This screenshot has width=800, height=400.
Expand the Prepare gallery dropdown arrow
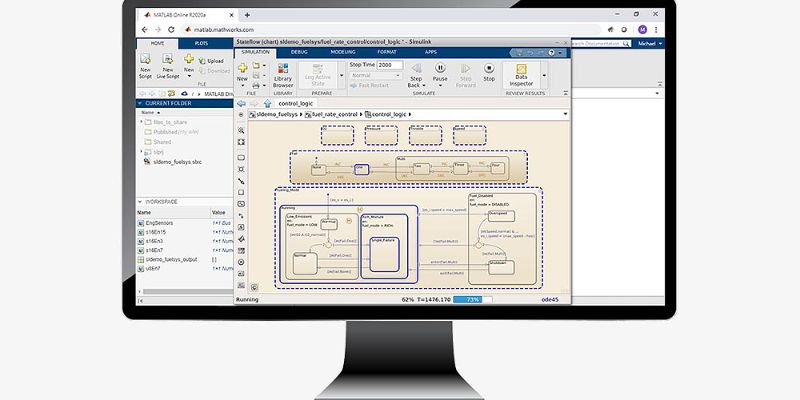341,75
